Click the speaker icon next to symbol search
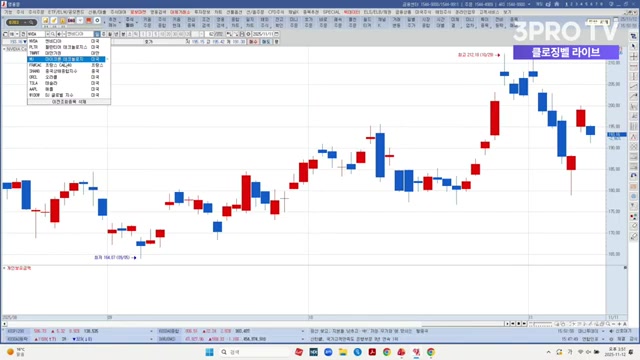Screen dimensions: 640x360 click(59, 34)
